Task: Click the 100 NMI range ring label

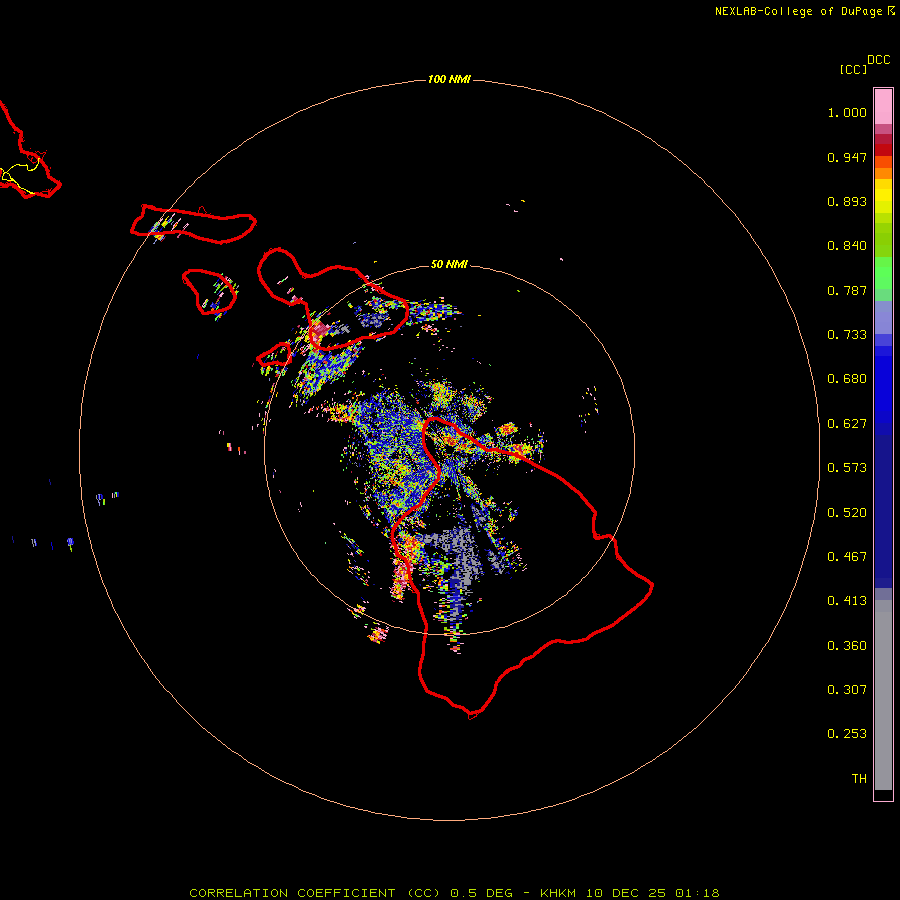Action: 449,79
